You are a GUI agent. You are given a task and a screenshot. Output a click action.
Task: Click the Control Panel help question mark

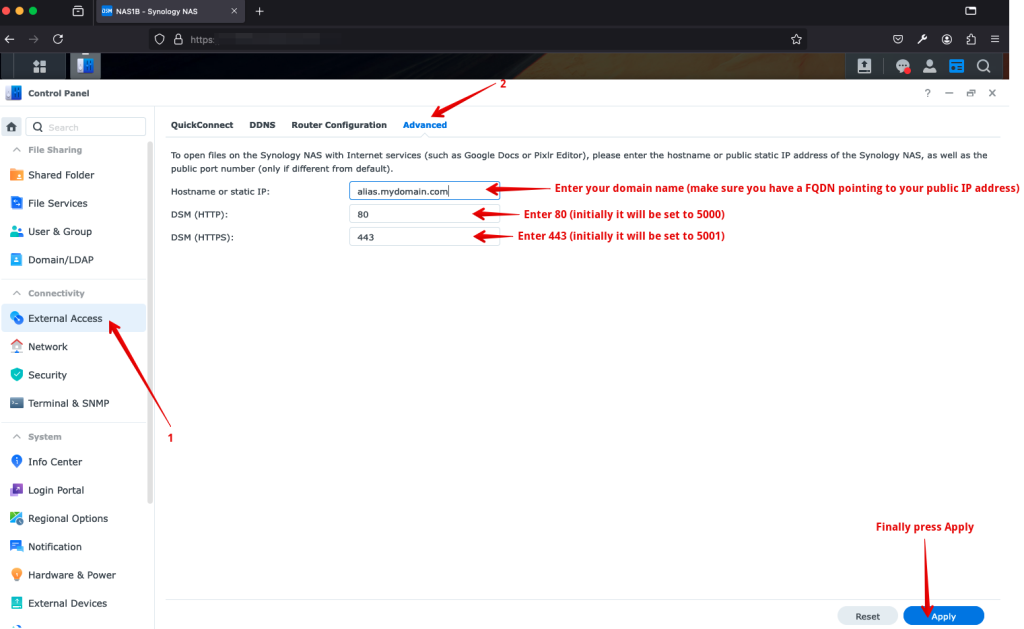tap(927, 93)
